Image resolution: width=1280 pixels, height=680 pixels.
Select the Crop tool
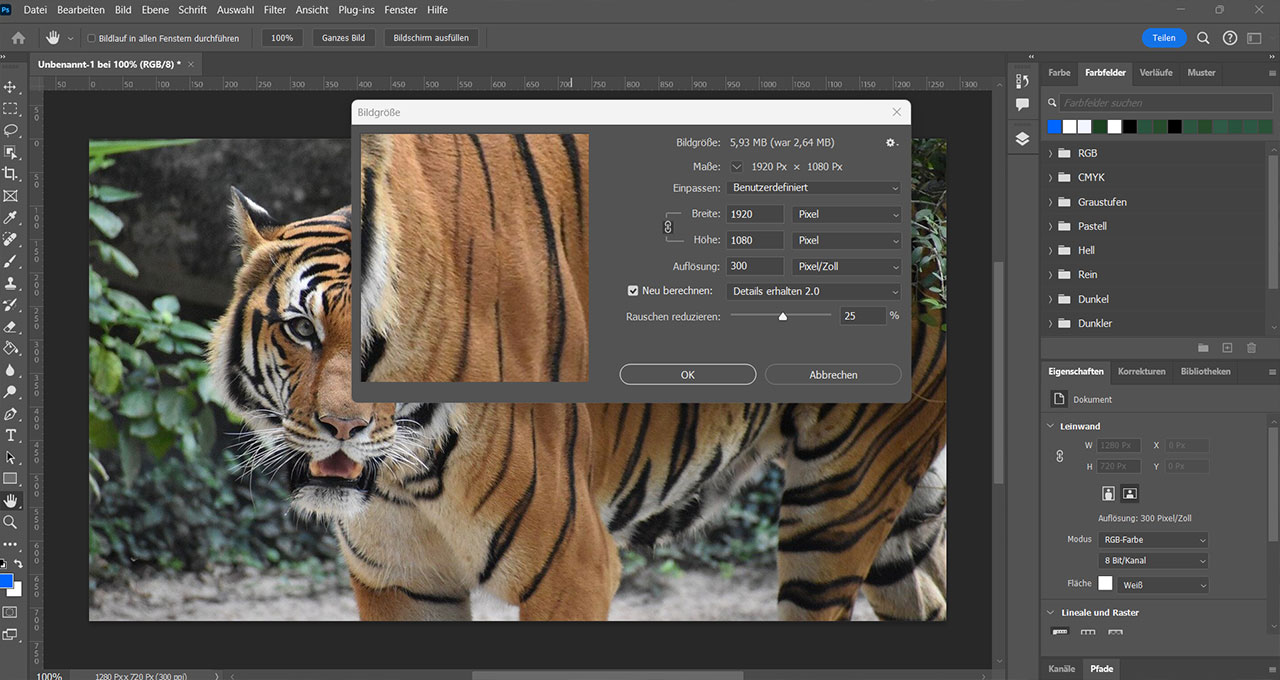pos(11,174)
